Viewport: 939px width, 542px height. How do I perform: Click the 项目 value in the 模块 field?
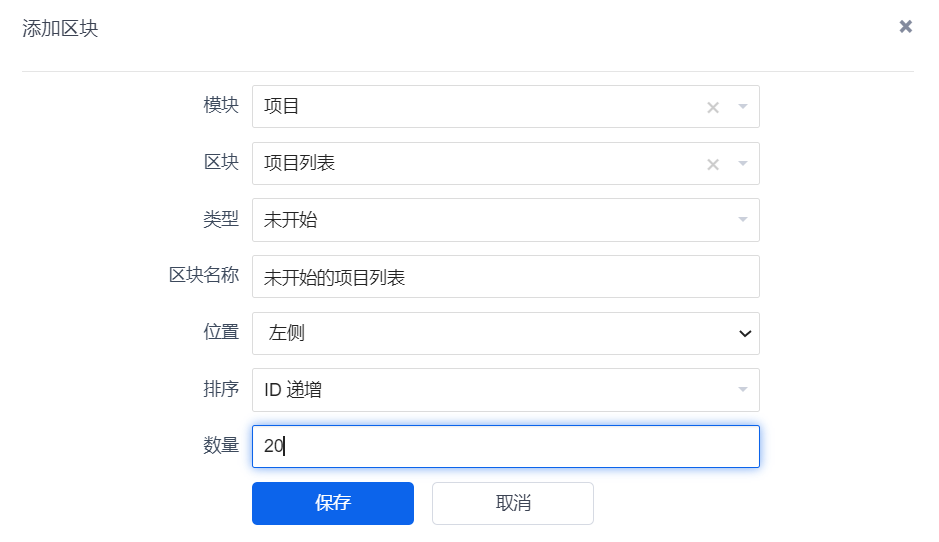click(x=281, y=106)
